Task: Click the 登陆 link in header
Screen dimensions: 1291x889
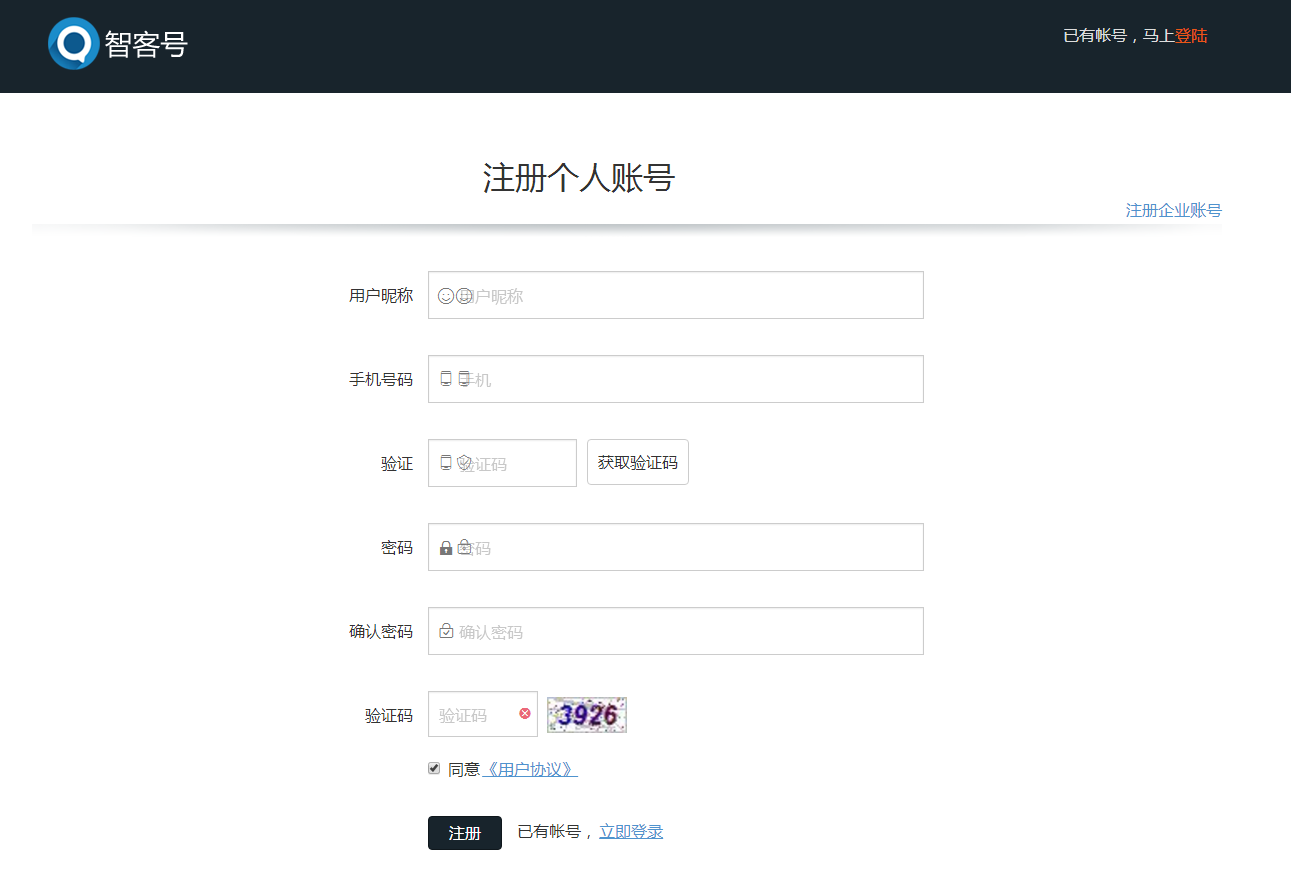Action: (x=1190, y=36)
